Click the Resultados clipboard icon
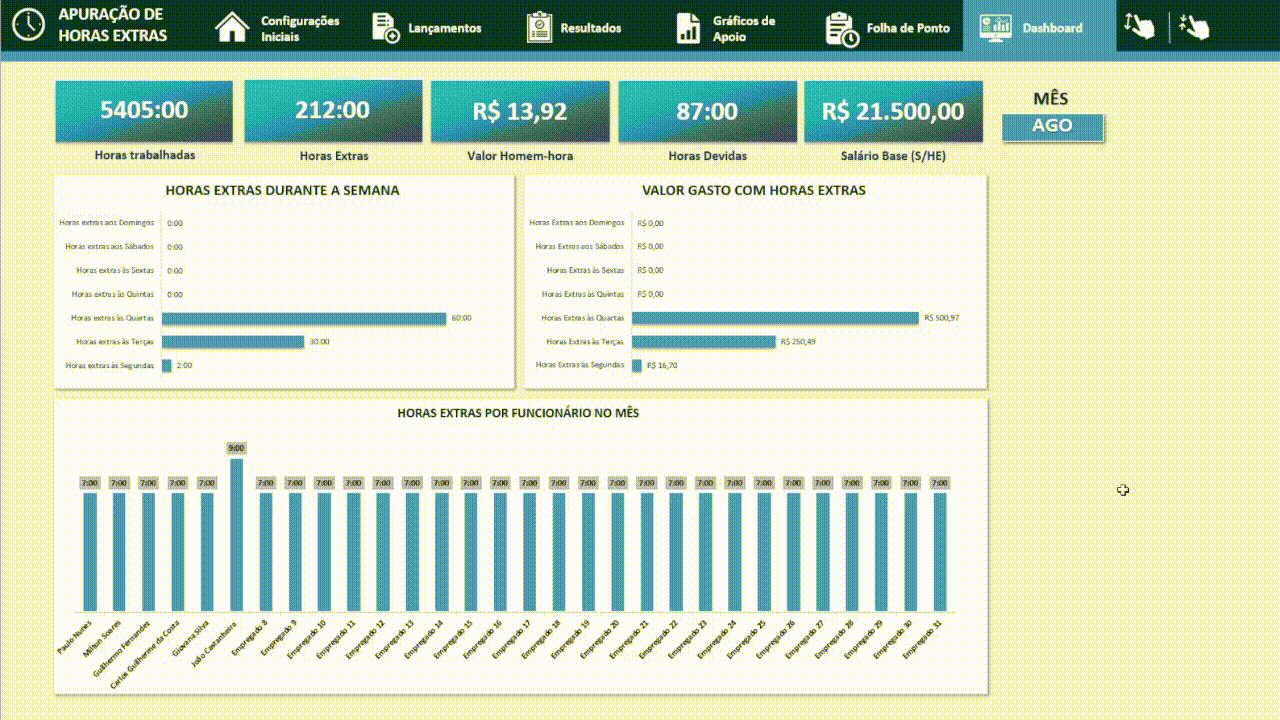1280x720 pixels. coord(539,28)
